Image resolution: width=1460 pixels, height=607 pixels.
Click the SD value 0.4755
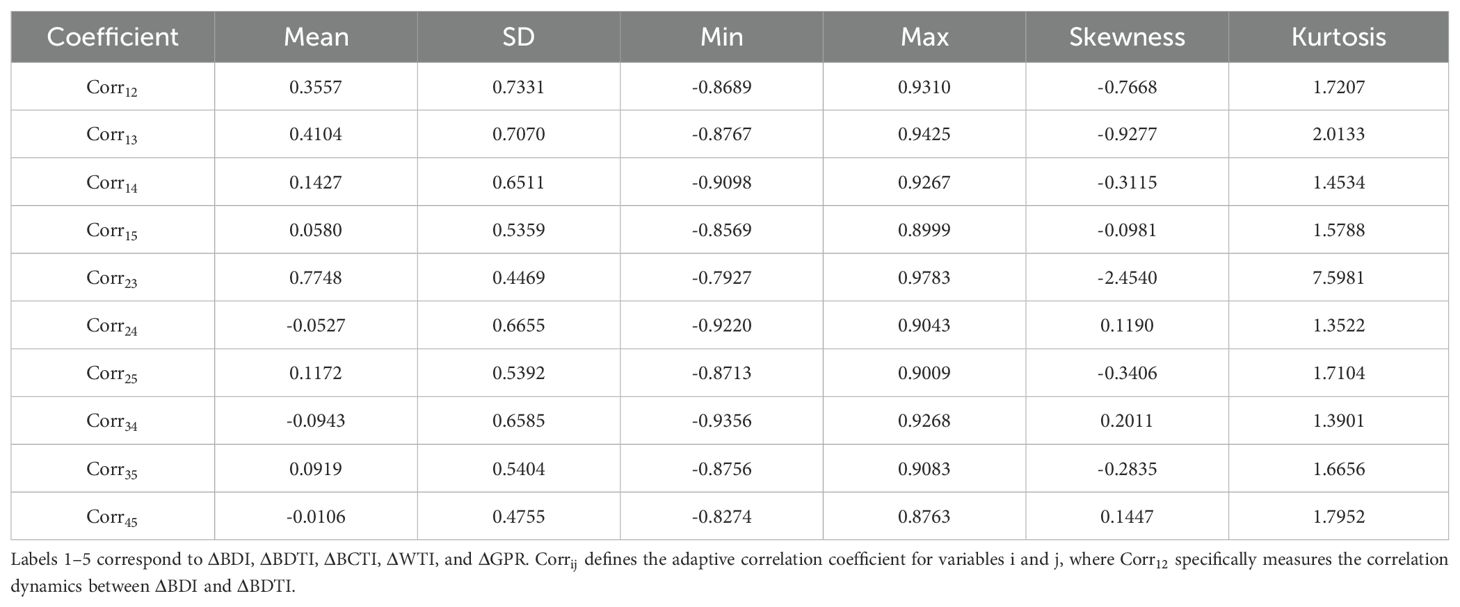coord(518,517)
